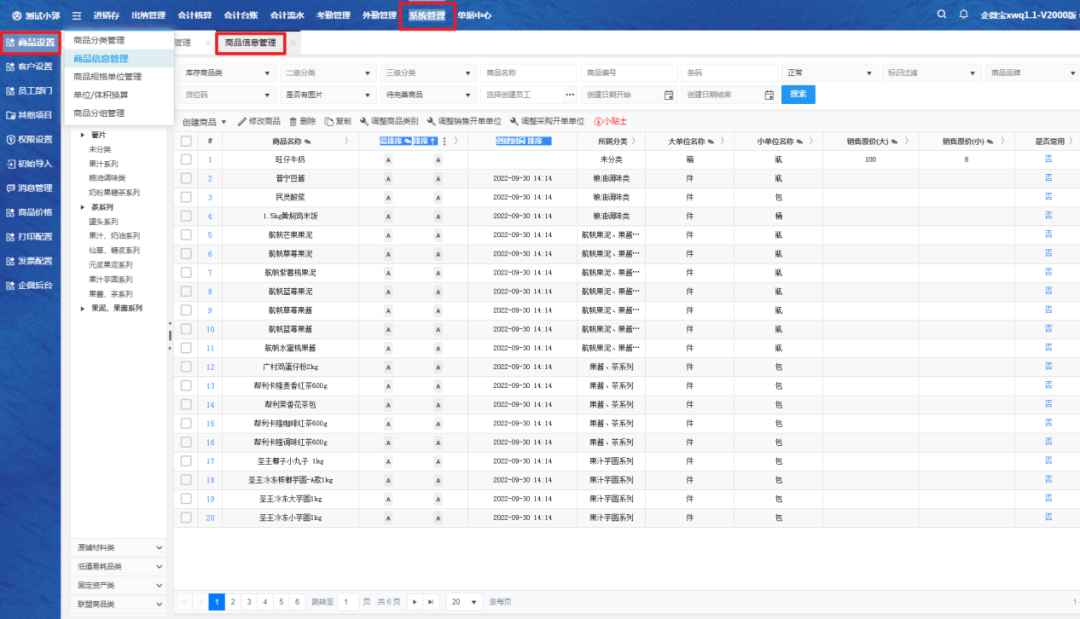The height and width of the screenshot is (619, 1080).
Task: Go to page 3 in pagination
Action: tap(249, 602)
